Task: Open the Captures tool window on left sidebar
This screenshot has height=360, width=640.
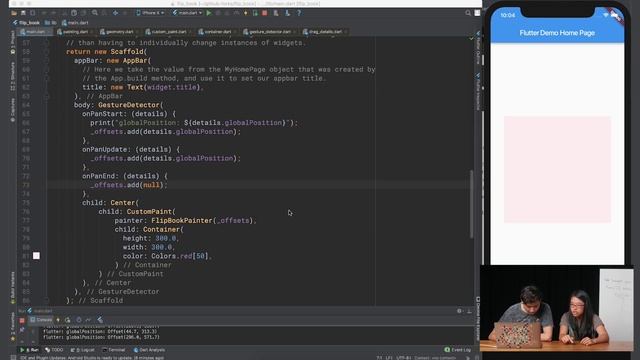Action: (x=13, y=110)
